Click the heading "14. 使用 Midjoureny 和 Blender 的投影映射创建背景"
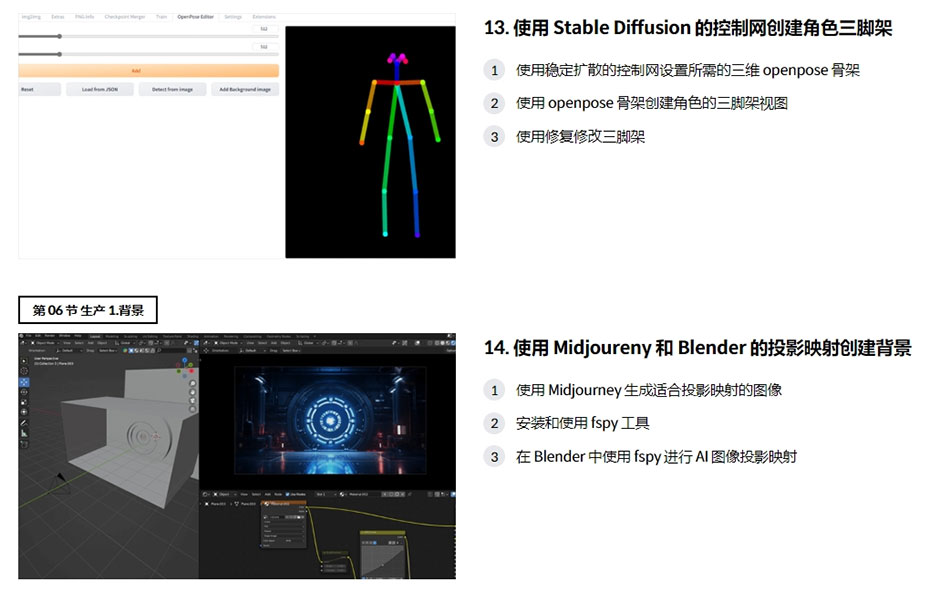 pos(698,348)
